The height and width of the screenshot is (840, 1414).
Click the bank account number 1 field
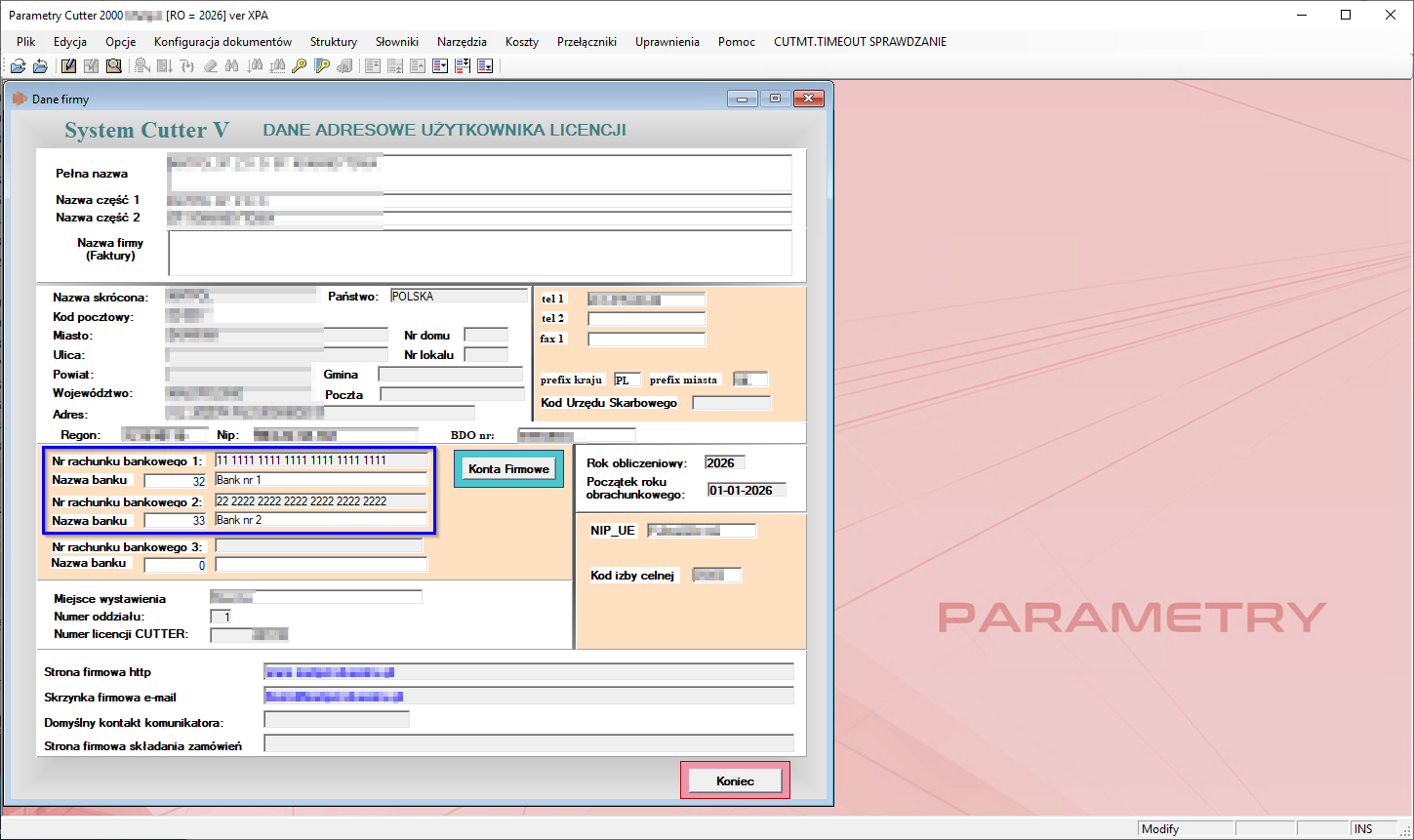(x=321, y=460)
